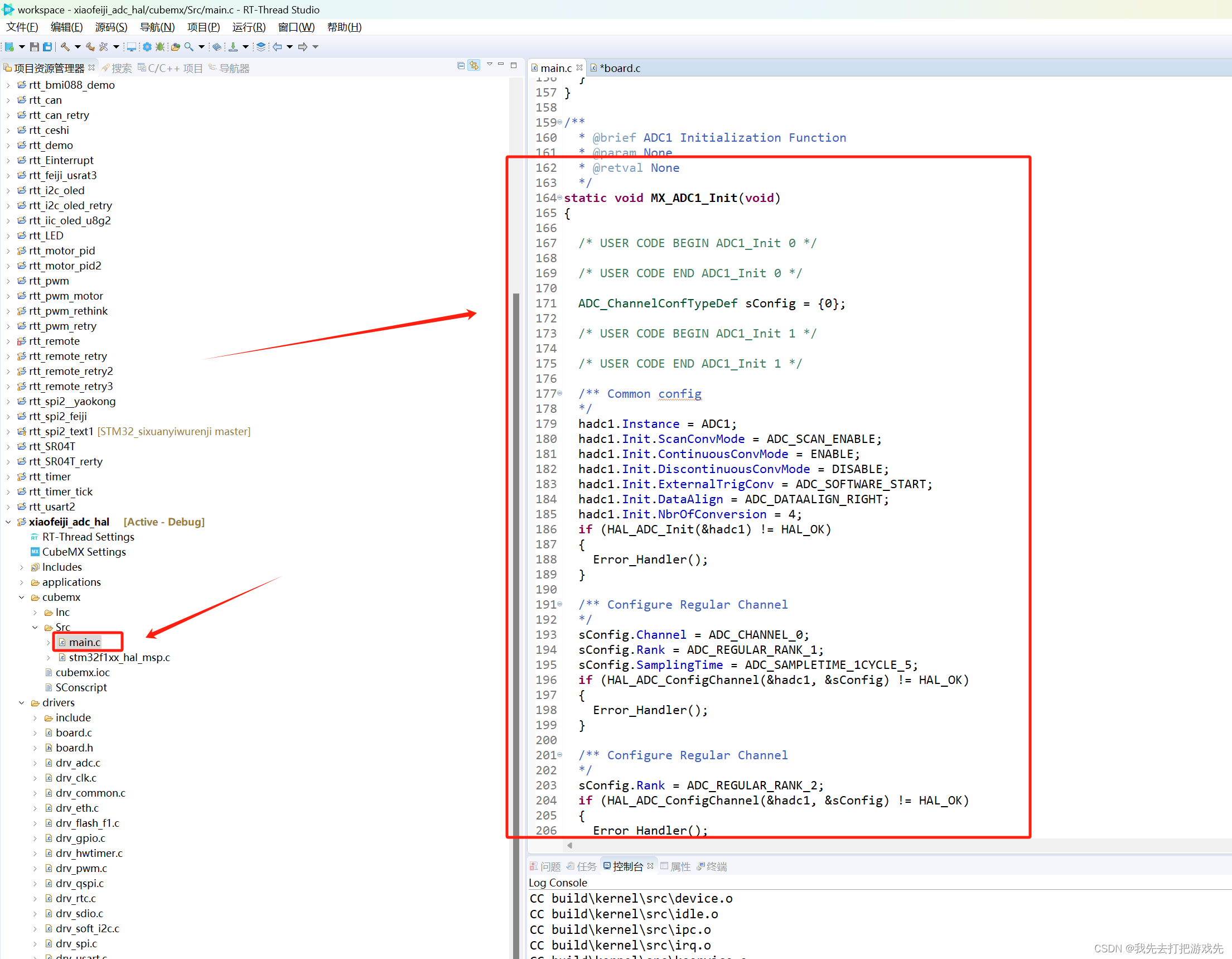Collapse all in the project explorer
Viewport: 1232px width, 959px height.
click(461, 65)
